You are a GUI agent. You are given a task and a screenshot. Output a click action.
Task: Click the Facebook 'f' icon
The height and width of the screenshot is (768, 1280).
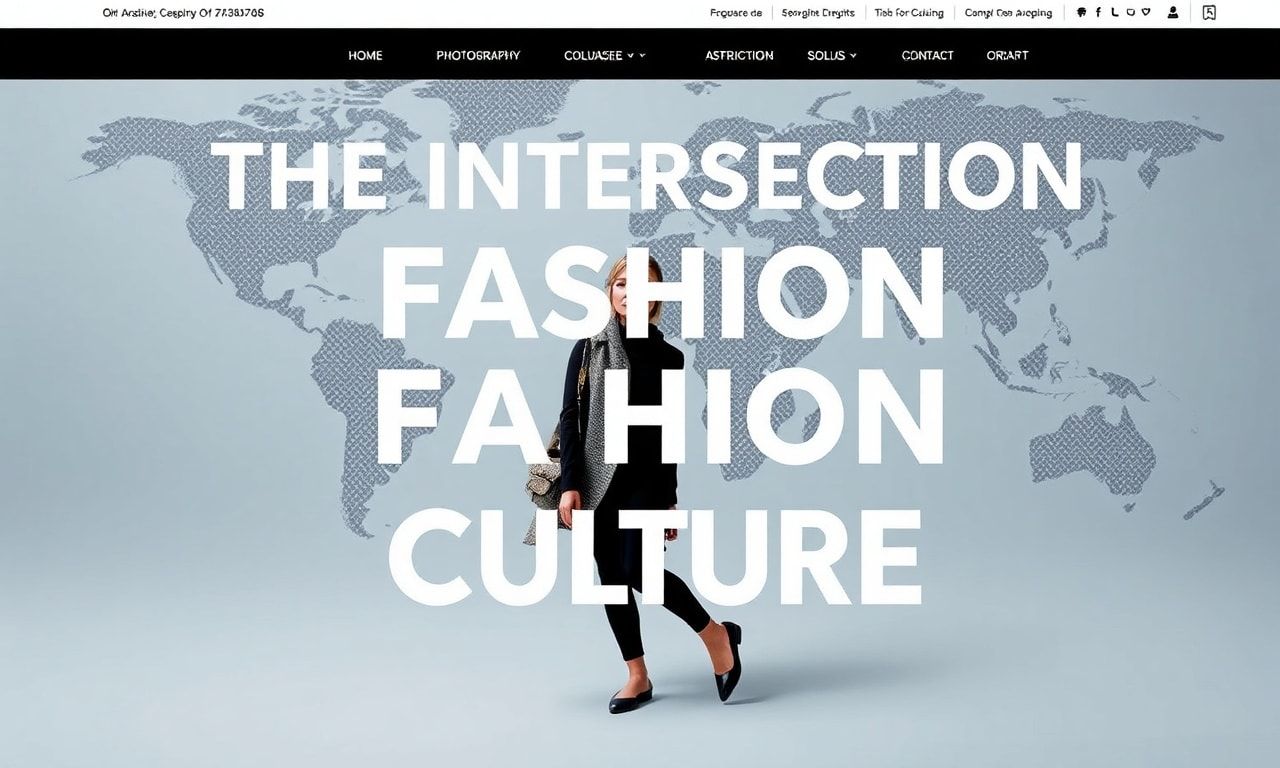coord(1098,13)
